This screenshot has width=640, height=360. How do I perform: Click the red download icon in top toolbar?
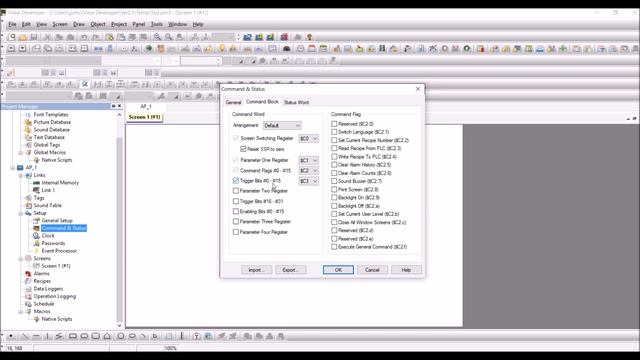coord(284,37)
